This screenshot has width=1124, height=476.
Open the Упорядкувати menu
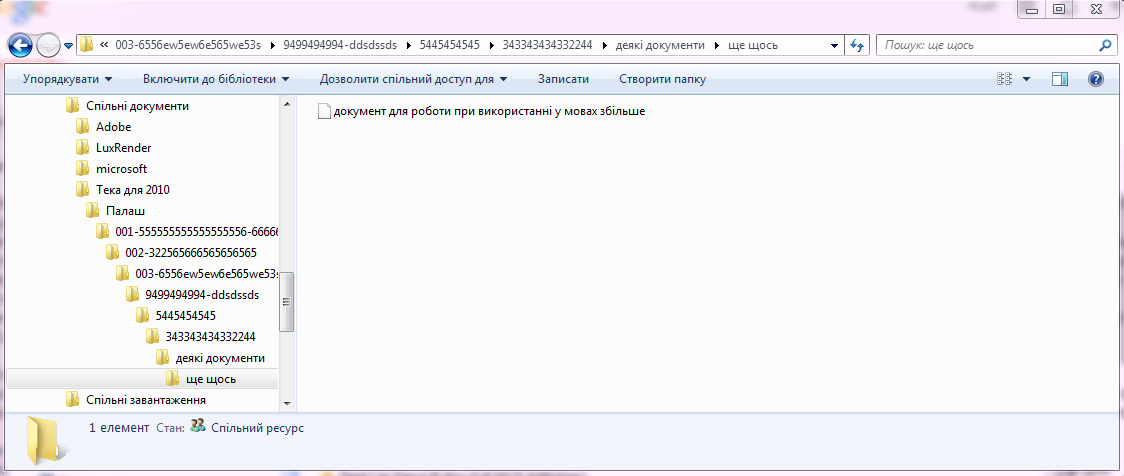(67, 79)
